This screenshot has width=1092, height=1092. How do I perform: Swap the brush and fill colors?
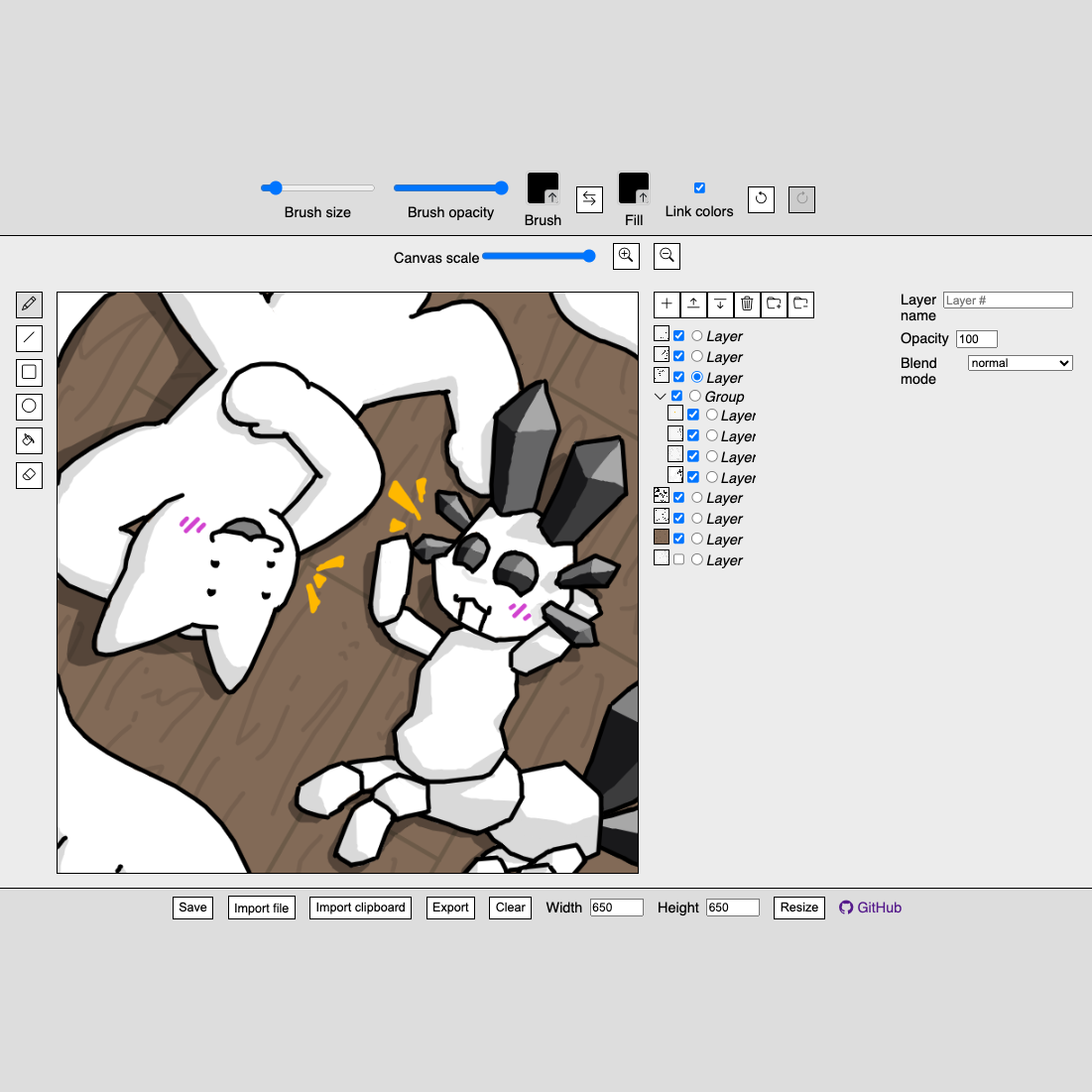pyautogui.click(x=589, y=200)
